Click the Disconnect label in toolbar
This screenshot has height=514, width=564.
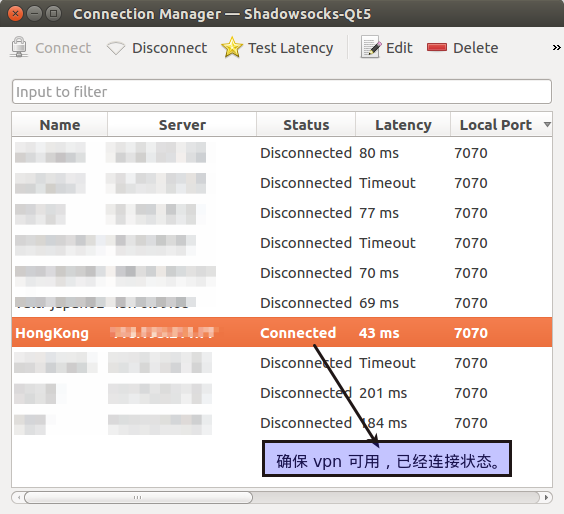(169, 48)
